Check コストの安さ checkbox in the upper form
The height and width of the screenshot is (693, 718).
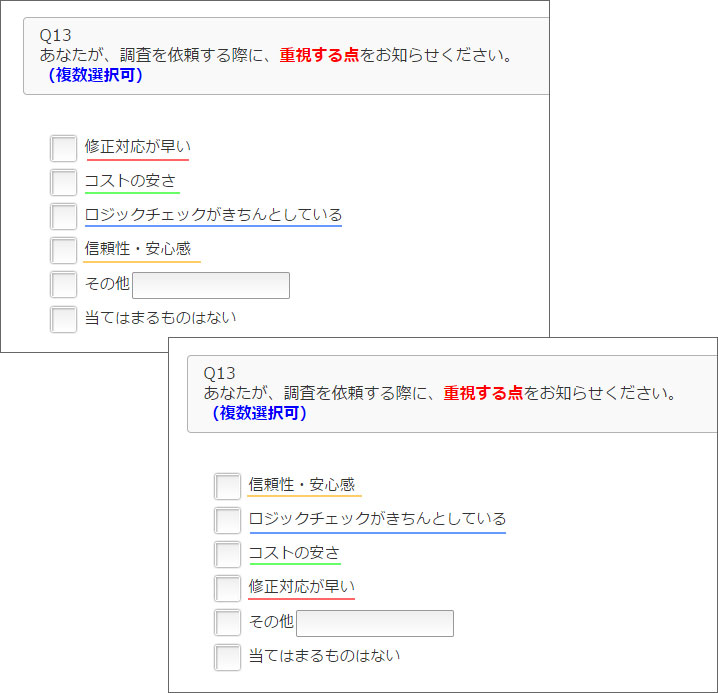click(64, 182)
